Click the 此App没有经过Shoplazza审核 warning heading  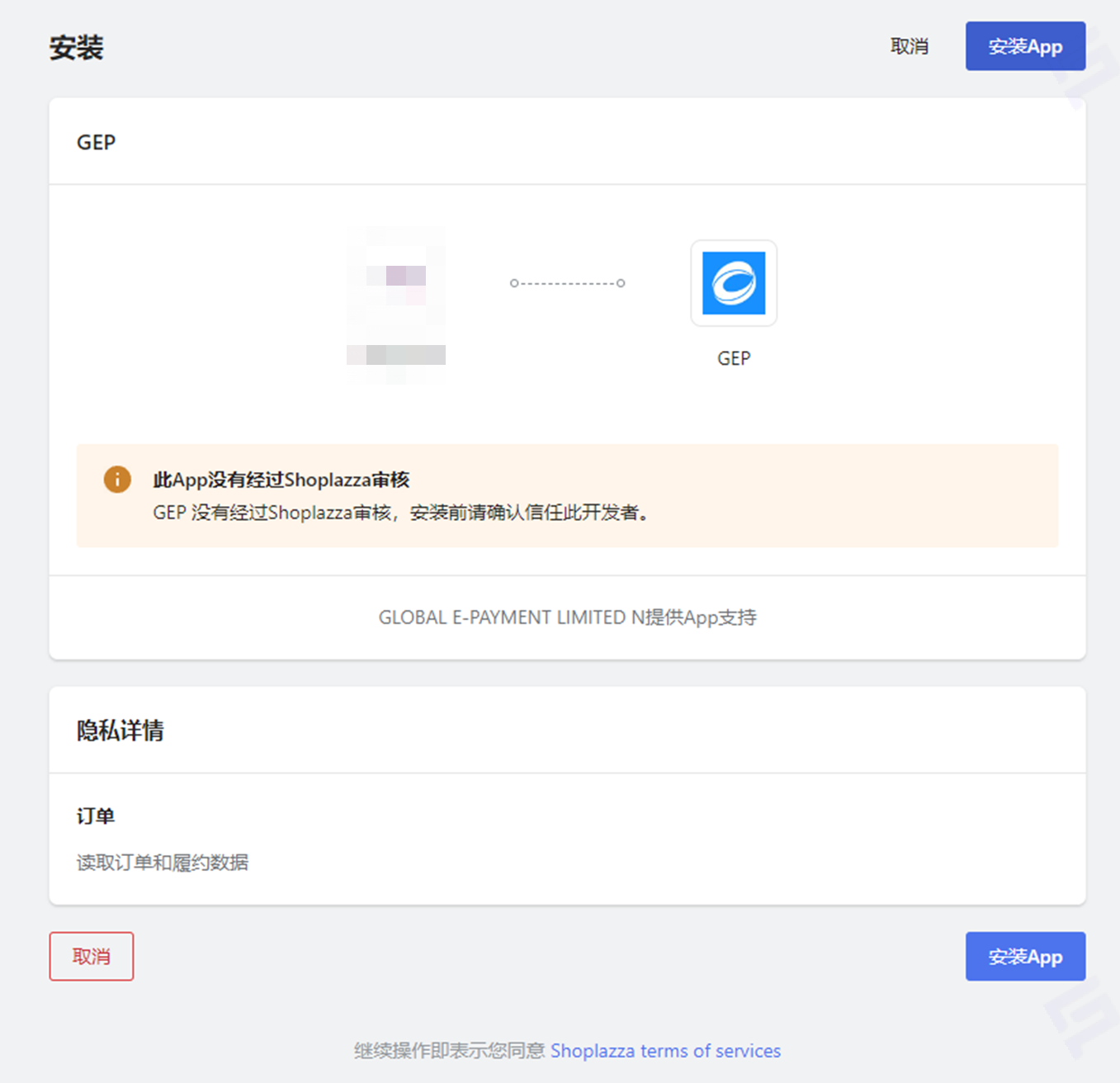[x=281, y=480]
